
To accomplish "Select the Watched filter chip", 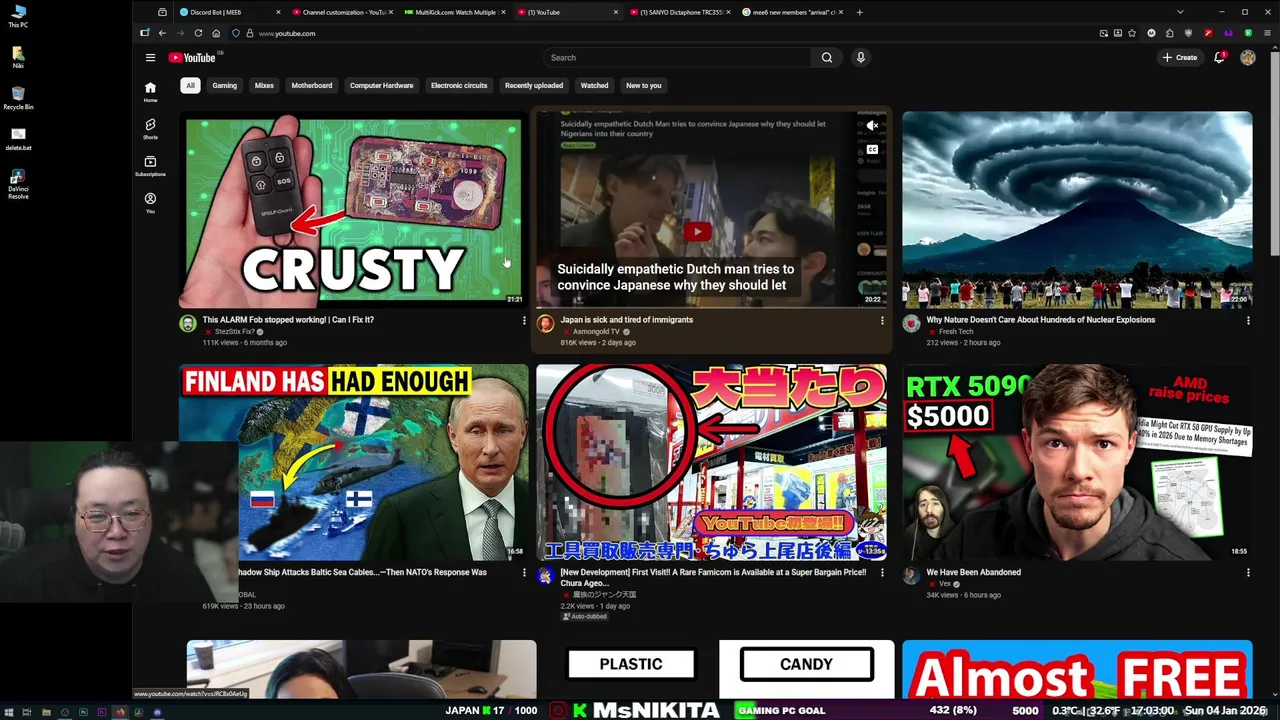I will point(594,85).
